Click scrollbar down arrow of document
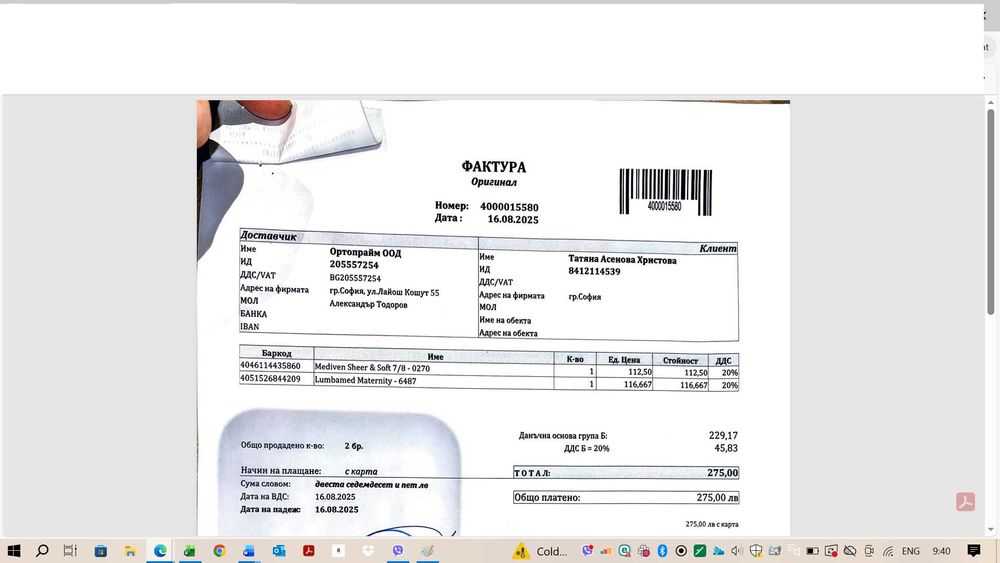This screenshot has height=563, width=1000. (x=990, y=530)
